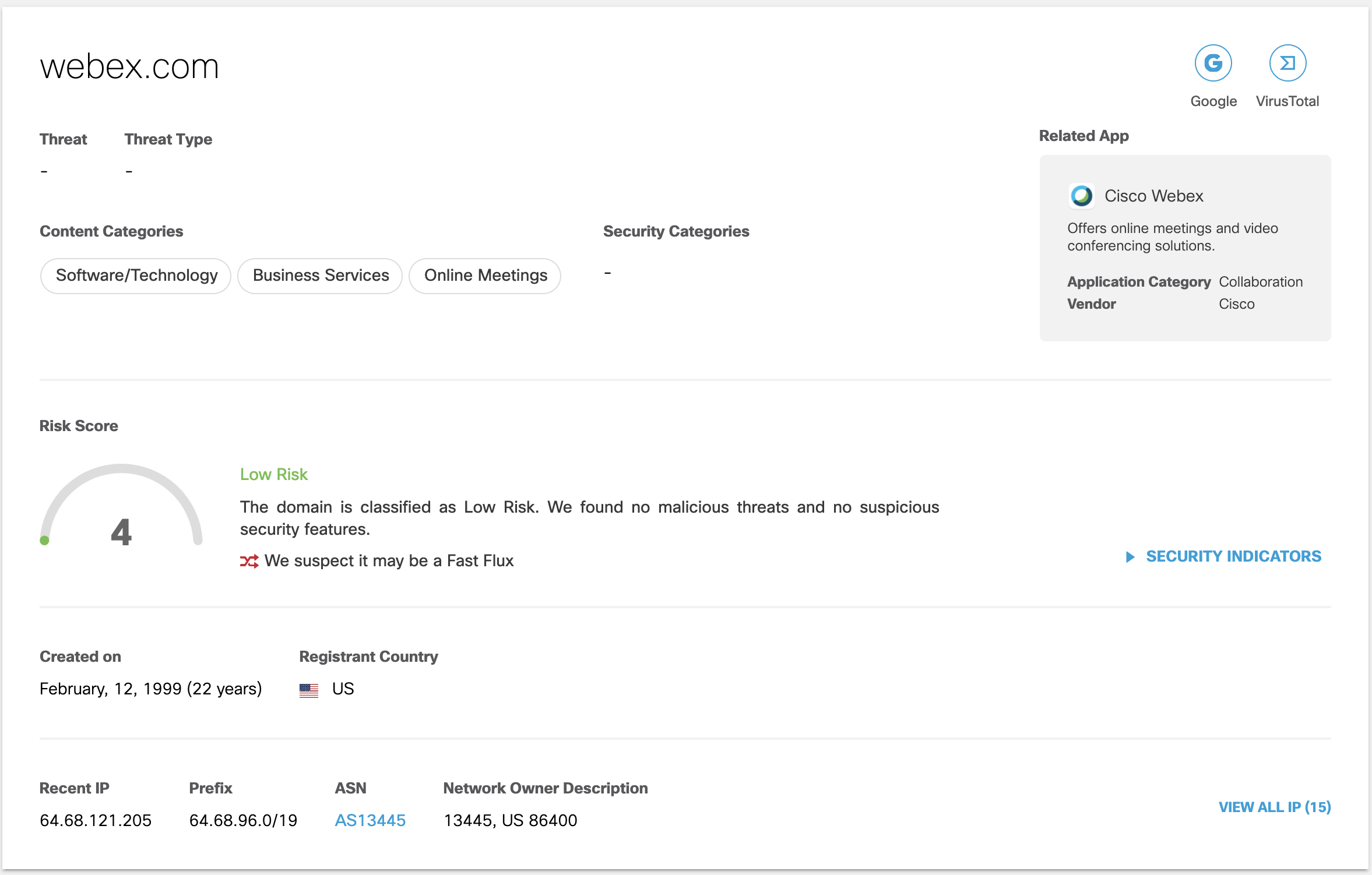Click the Cisco Webex app logo

(x=1081, y=196)
